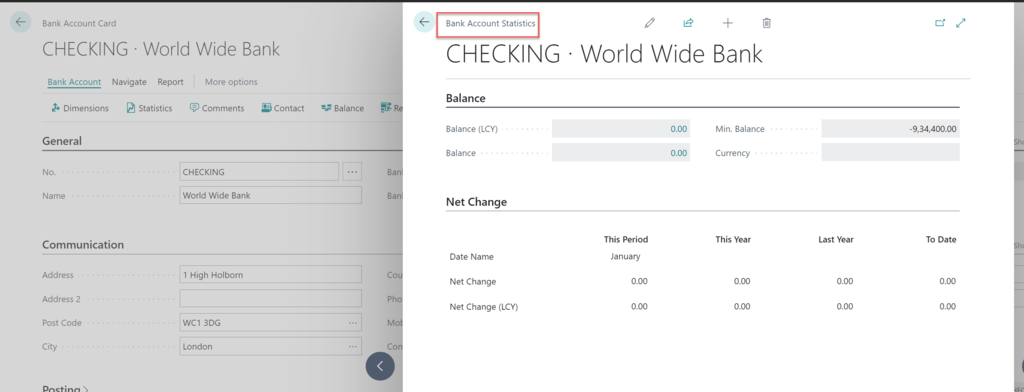Open lookup ellipsis in City field

click(353, 346)
